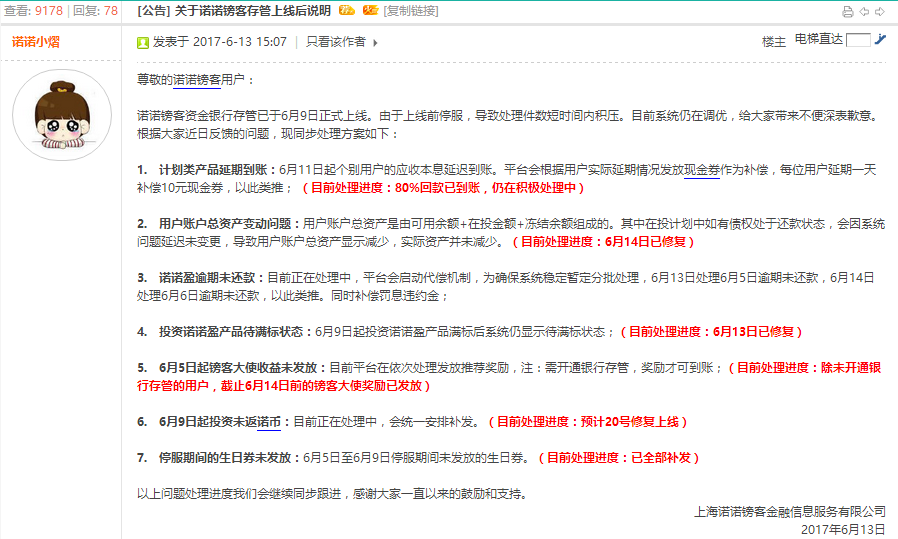Viewport: 898px width, 539px height.
Task: Click red text 80%回款已到账
Action: pos(437,188)
